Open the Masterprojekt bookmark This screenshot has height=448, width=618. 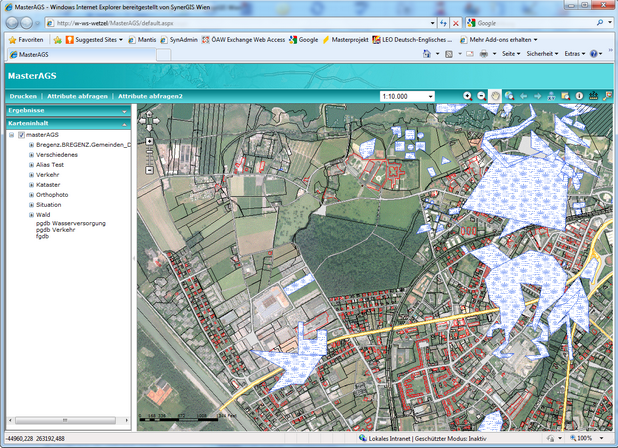point(346,40)
